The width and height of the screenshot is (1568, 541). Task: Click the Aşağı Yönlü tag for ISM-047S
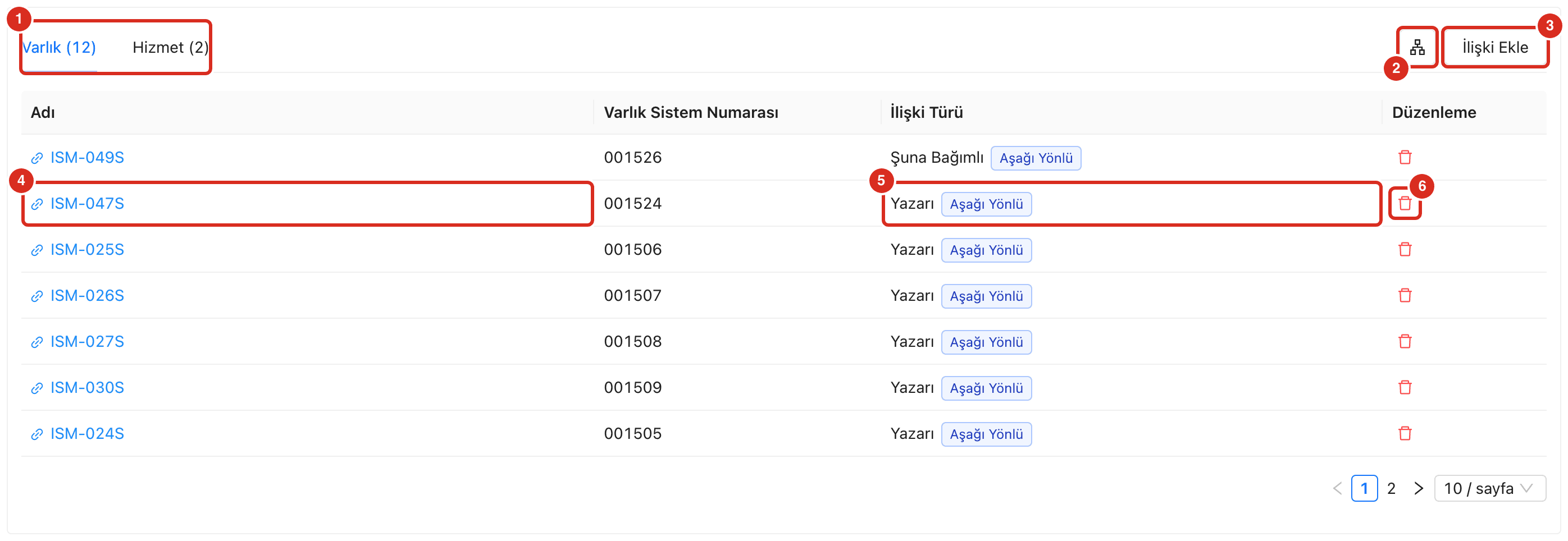click(x=986, y=204)
